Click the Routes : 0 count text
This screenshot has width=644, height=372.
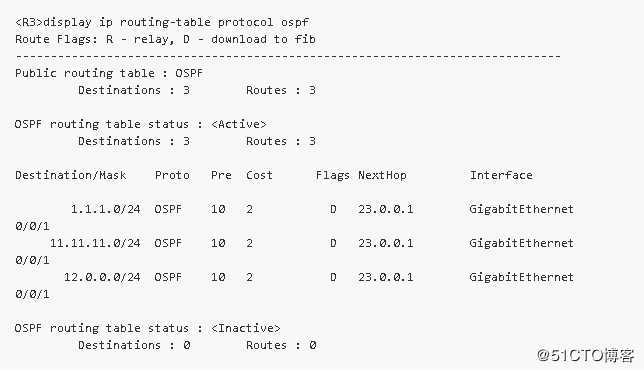pos(281,345)
